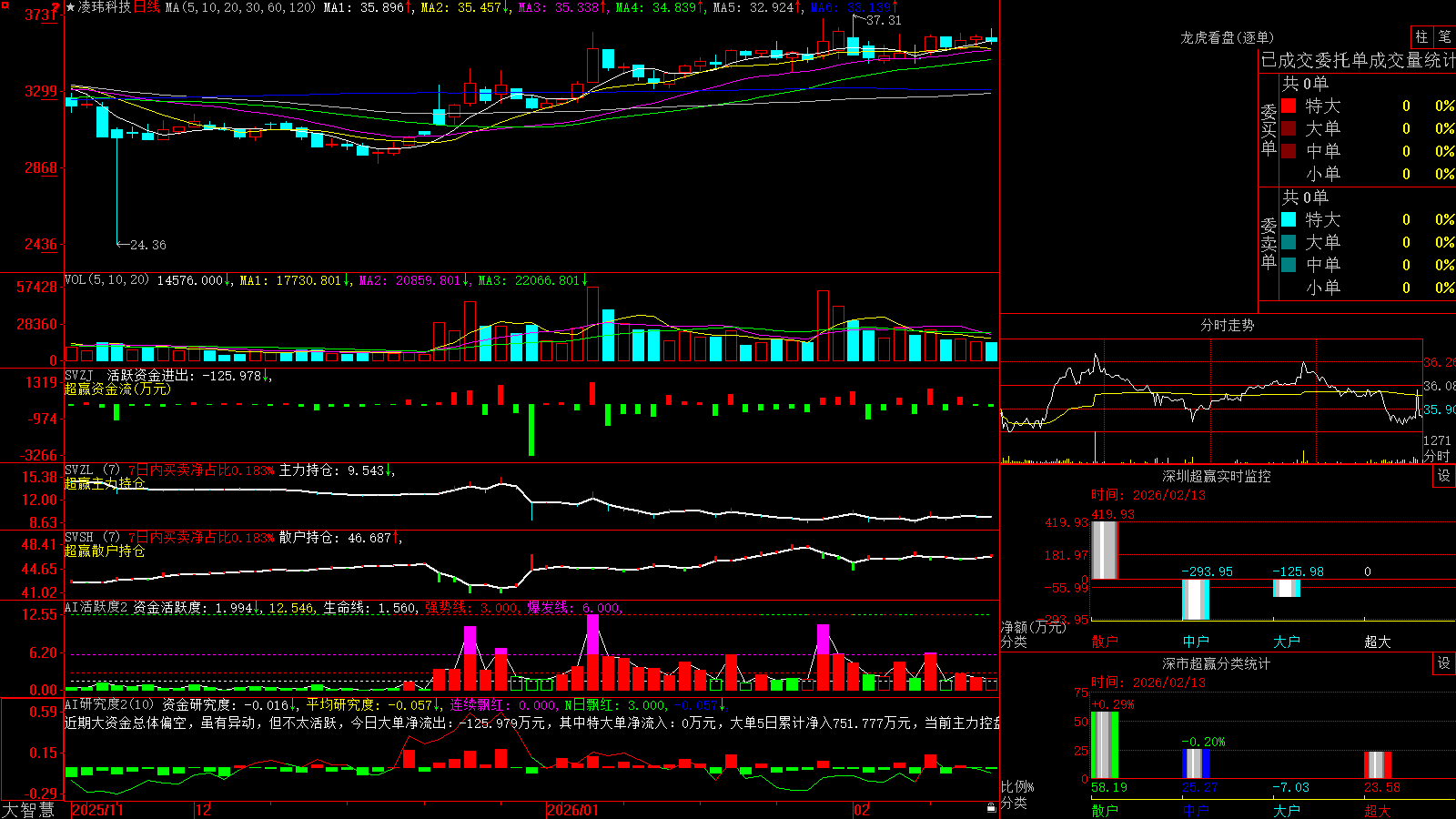
Task: Click the AI活跃度2 indicator label
Action: 96,607
